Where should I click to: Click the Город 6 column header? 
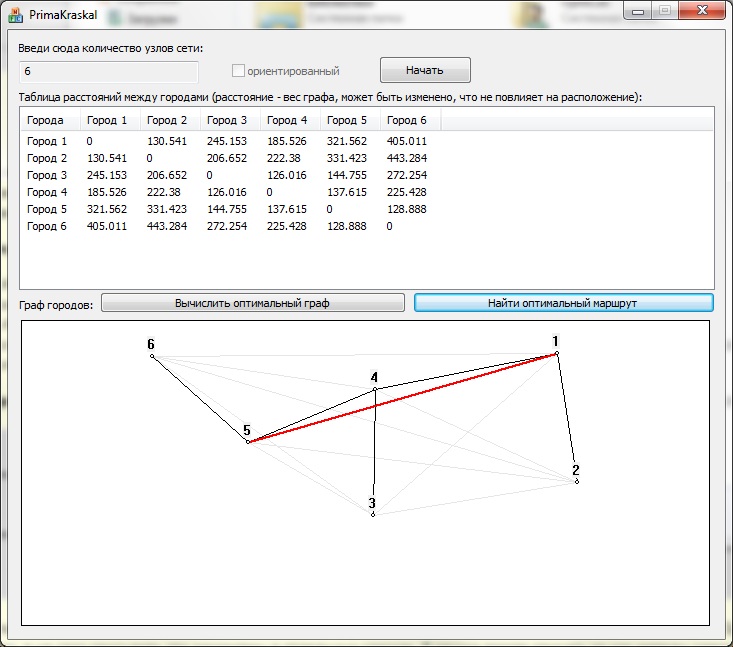click(x=410, y=121)
